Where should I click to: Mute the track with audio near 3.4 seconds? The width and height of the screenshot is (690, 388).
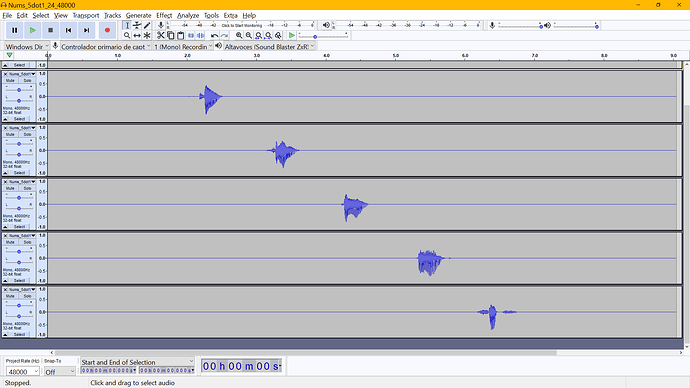(10, 134)
